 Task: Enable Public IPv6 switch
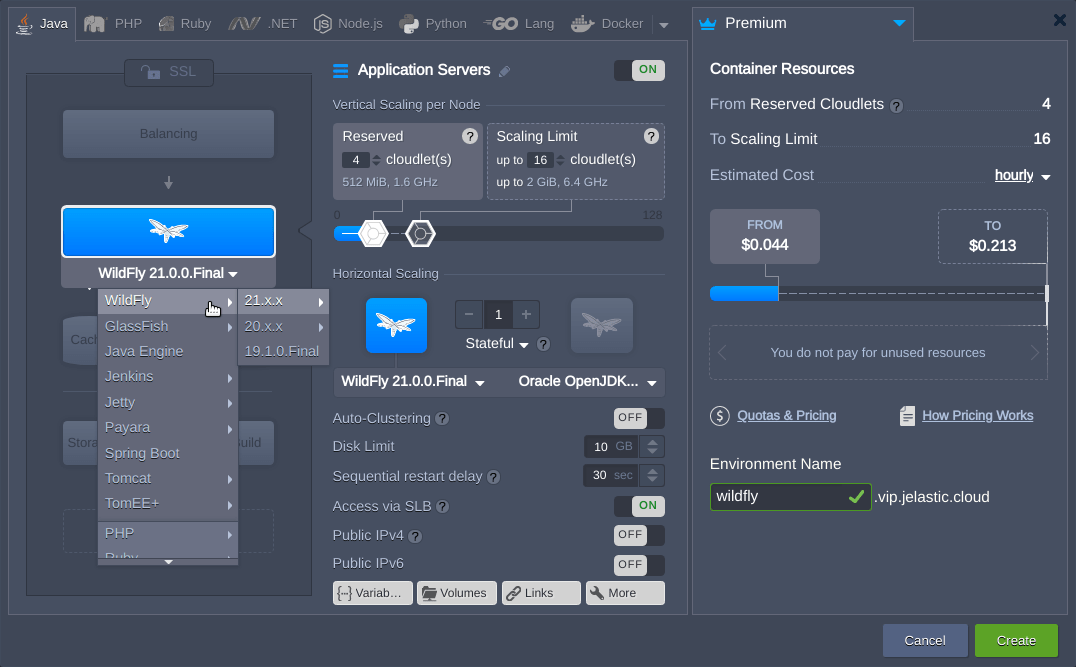(639, 565)
